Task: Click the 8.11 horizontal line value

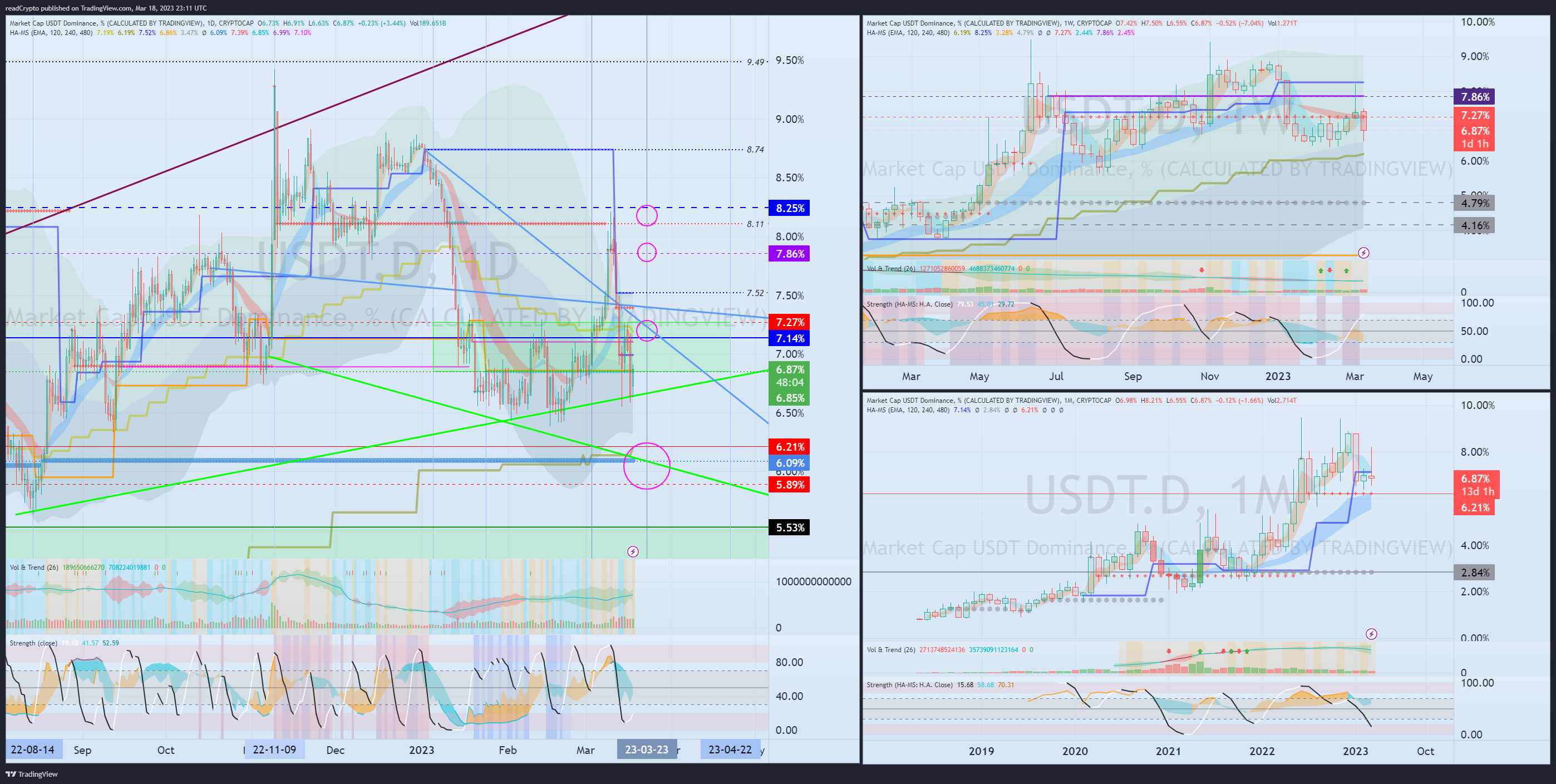Action: [x=755, y=224]
